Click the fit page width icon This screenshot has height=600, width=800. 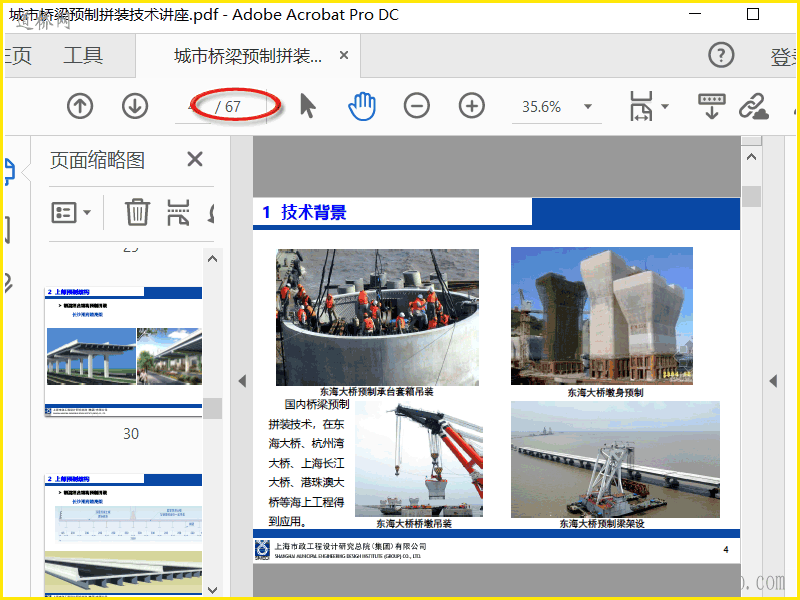[641, 106]
